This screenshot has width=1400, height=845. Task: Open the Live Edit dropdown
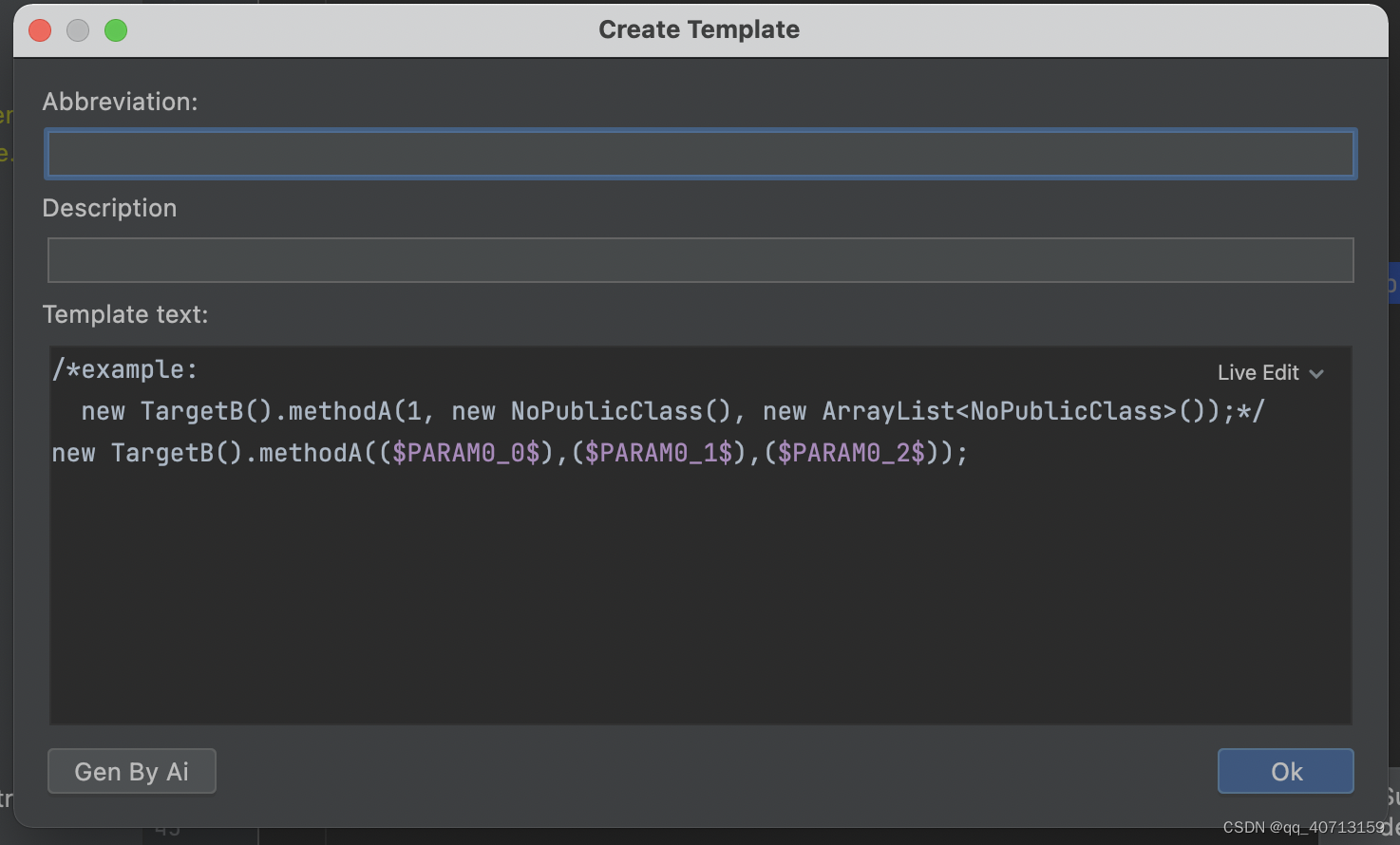[1270, 373]
